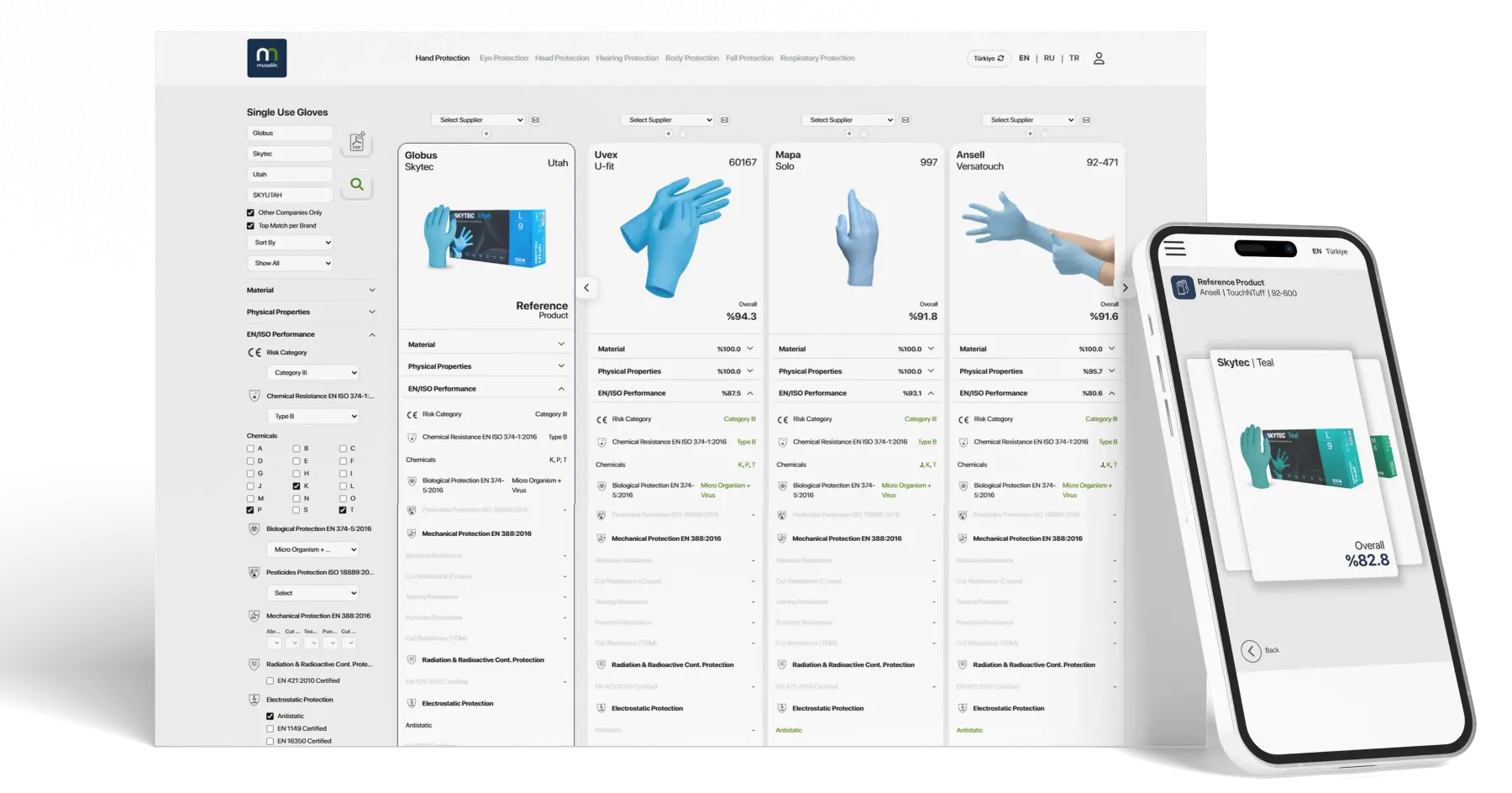This screenshot has width=1512, height=793.
Task: Open the Pesticides Protection Select dropdown
Action: coord(314,593)
